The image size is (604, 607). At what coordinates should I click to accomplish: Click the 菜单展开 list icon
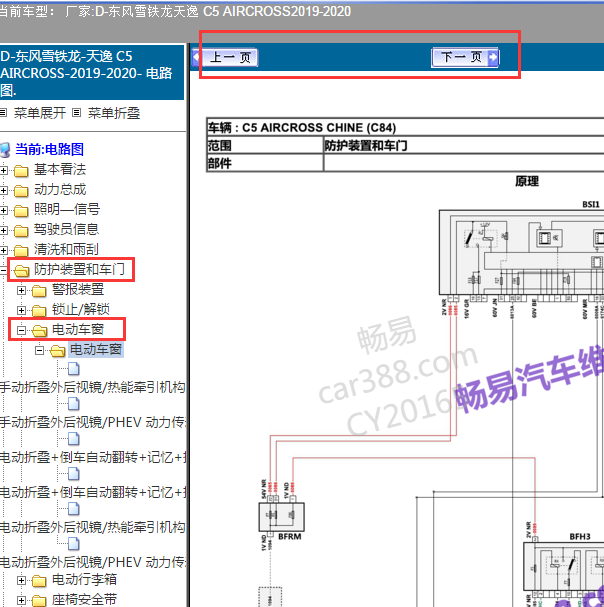pyautogui.click(x=3, y=113)
